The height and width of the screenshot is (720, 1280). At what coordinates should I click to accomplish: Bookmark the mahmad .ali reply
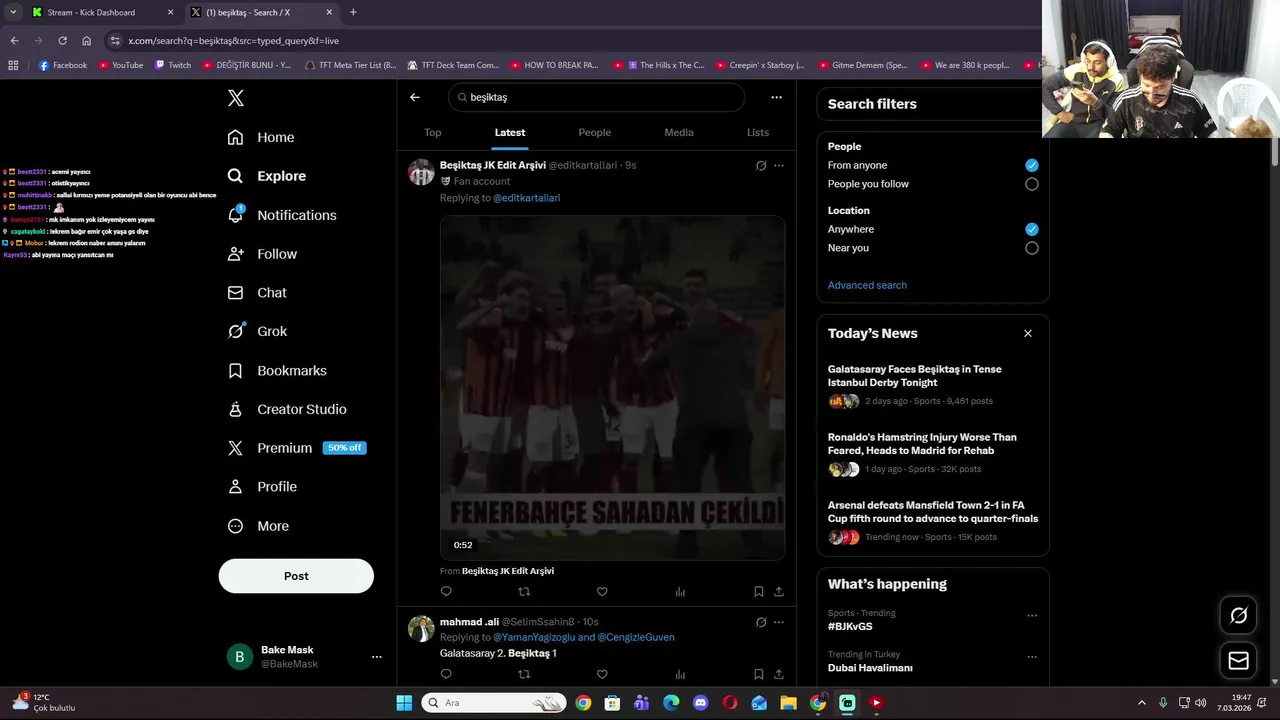point(759,674)
